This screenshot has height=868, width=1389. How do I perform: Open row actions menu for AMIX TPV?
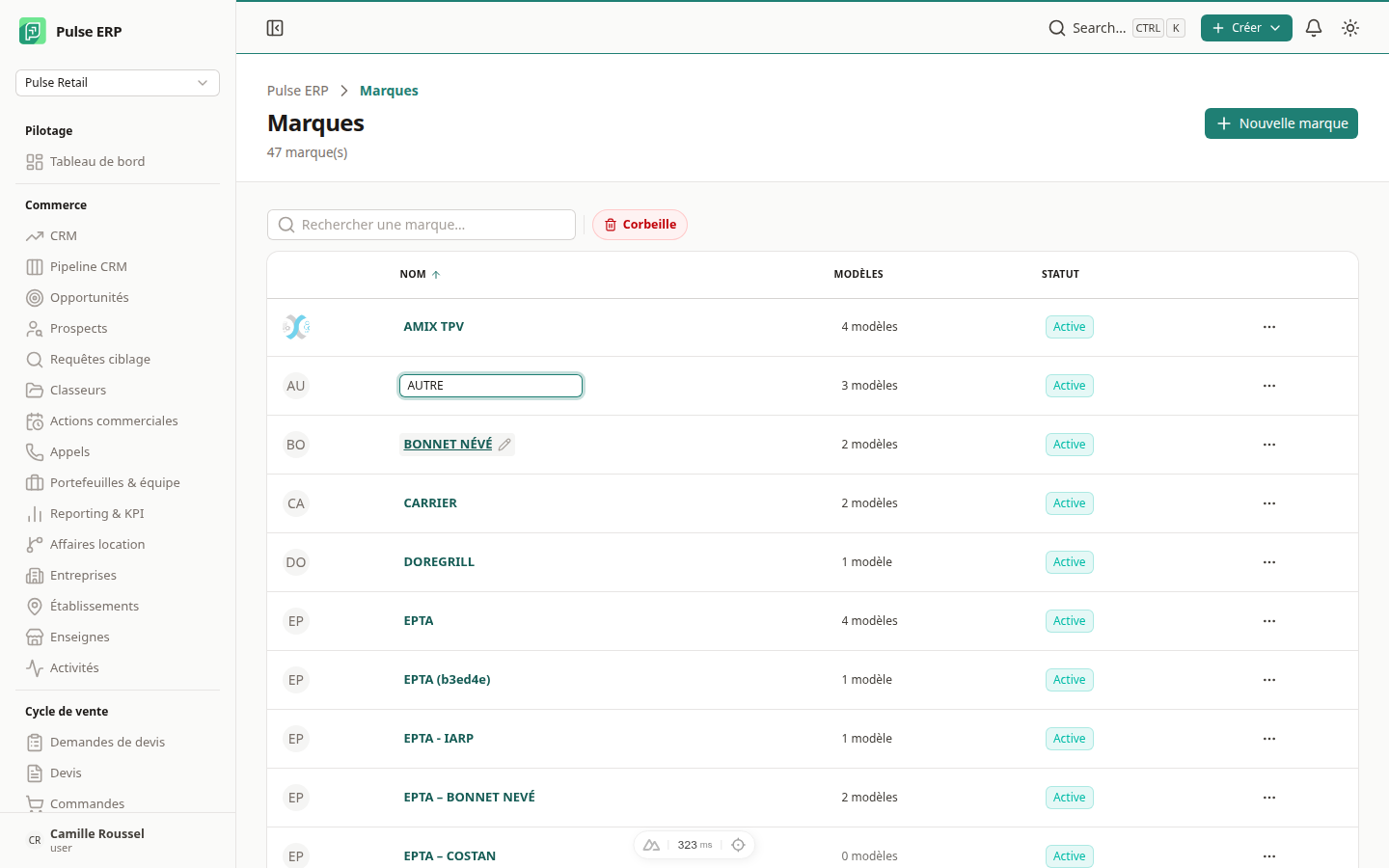pos(1269,327)
